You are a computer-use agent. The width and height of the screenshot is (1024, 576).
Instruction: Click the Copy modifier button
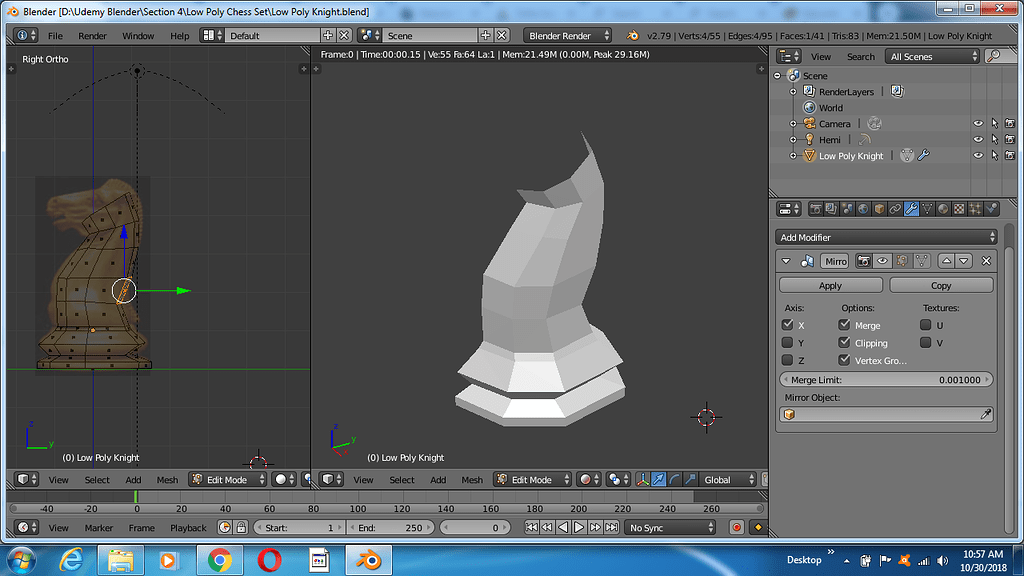point(941,285)
